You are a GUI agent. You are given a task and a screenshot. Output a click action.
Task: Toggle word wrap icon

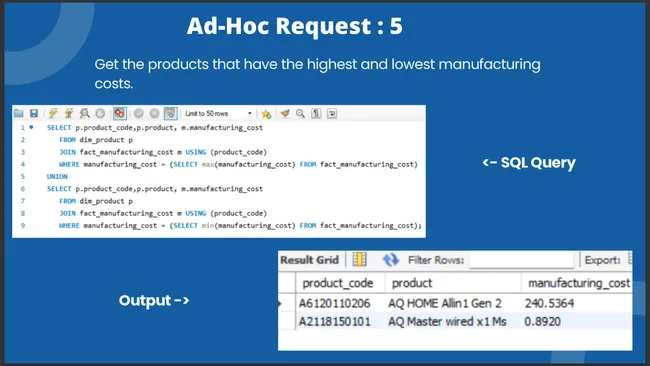pos(332,113)
